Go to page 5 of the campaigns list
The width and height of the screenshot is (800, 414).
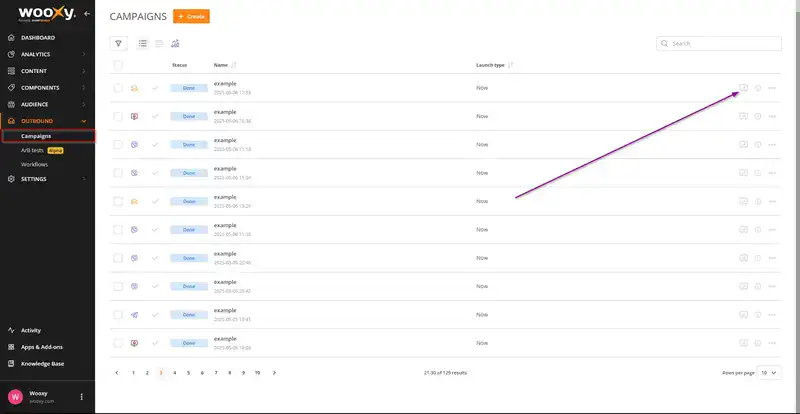click(x=188, y=372)
